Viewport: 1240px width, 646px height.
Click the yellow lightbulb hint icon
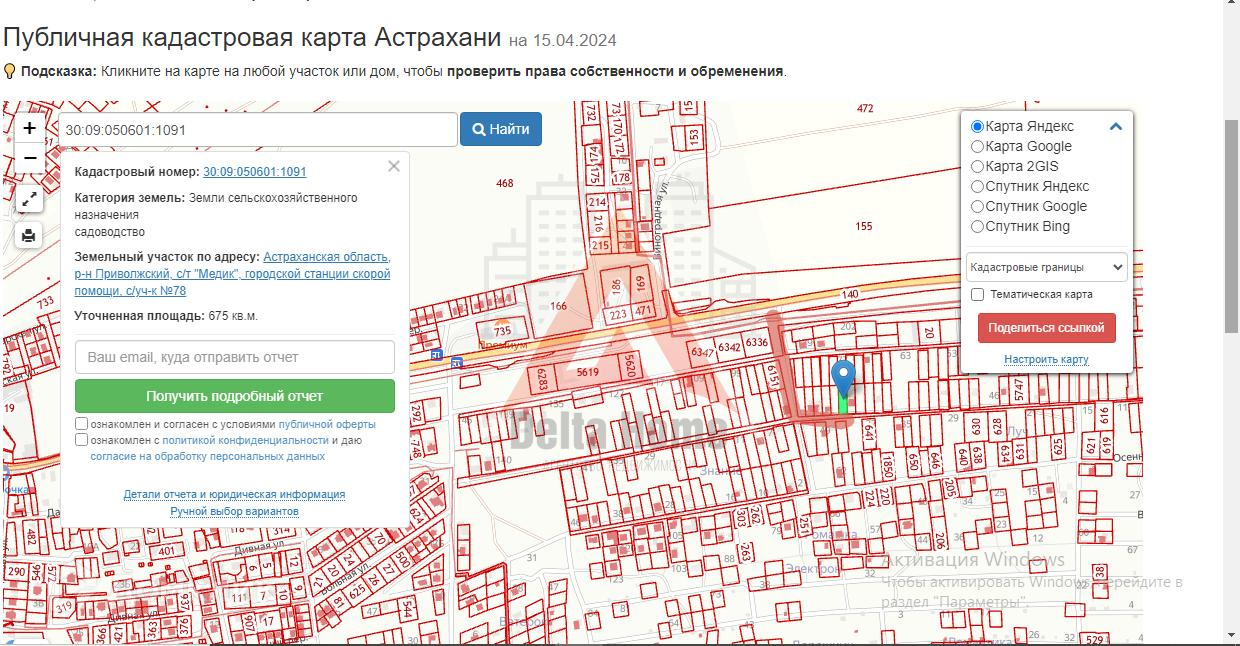9,72
